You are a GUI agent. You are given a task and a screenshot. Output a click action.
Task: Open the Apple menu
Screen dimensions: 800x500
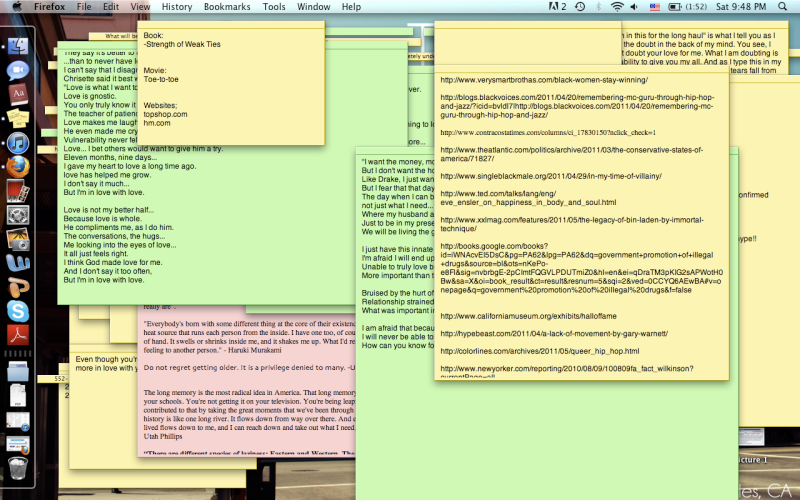(x=17, y=7)
